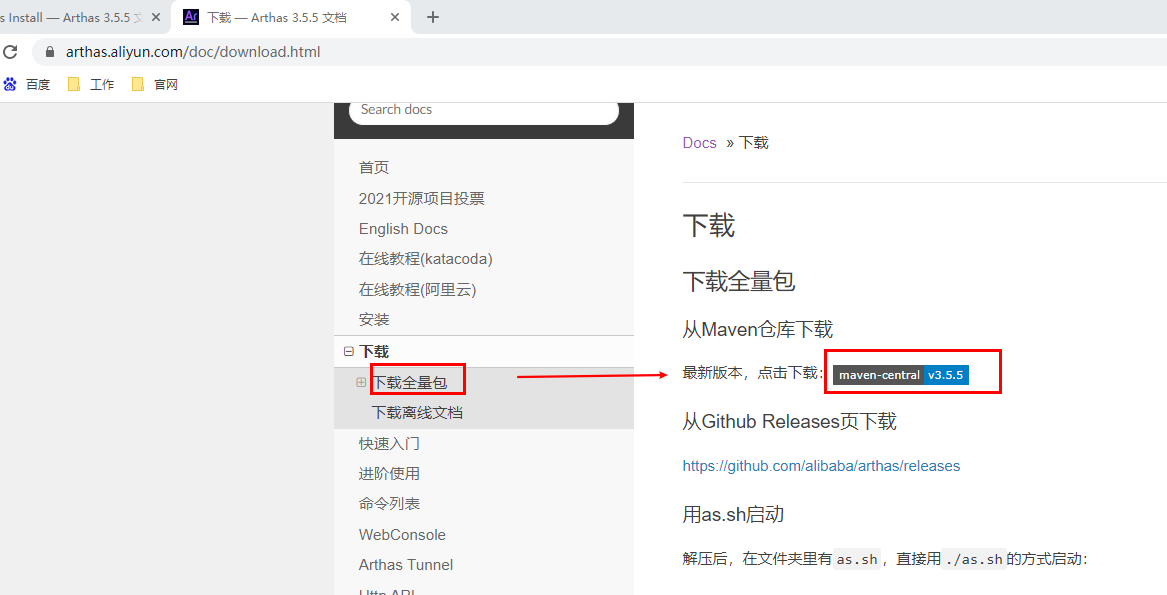1167x595 pixels.
Task: Open English Docs sidebar link
Action: pos(403,229)
